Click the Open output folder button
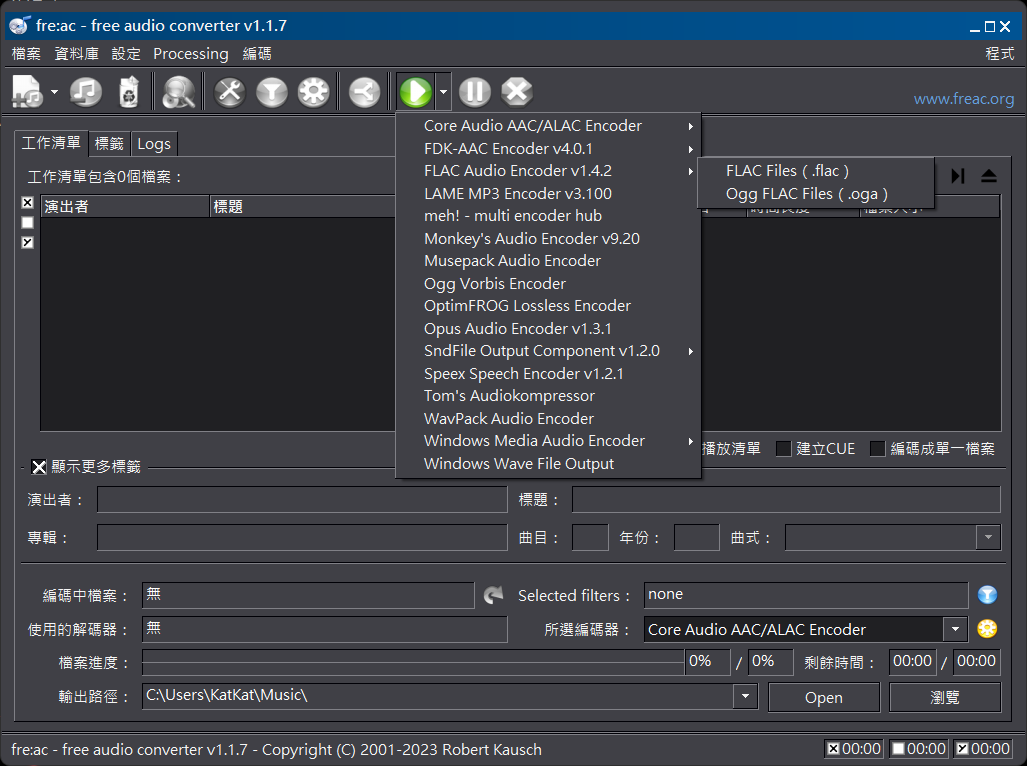This screenshot has height=766, width=1027. [823, 697]
